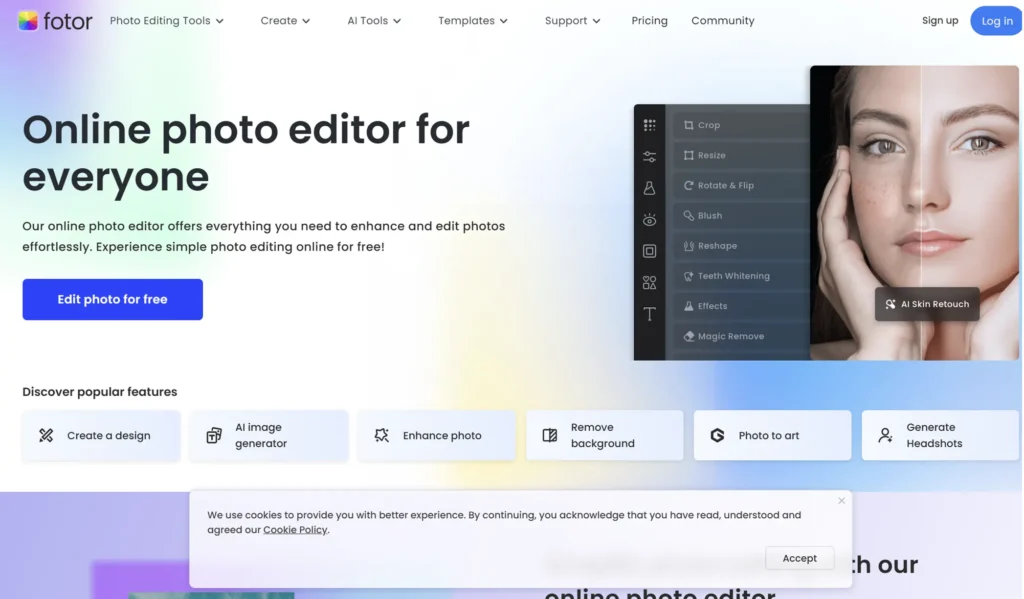Viewport: 1024px width, 599px height.
Task: Click the Edit photo for free button
Action: 112,299
